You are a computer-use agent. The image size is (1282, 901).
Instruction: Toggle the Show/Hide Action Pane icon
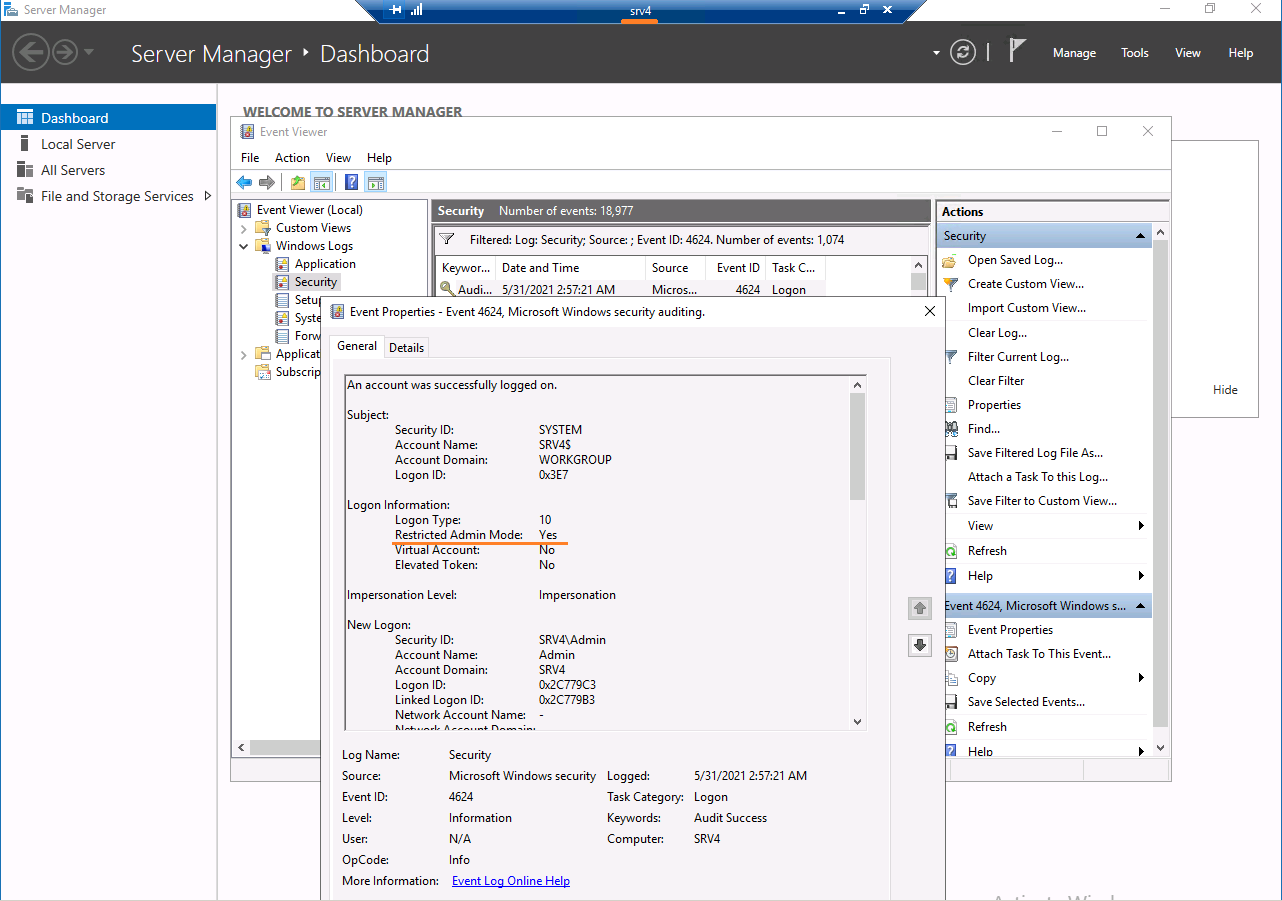pos(376,182)
